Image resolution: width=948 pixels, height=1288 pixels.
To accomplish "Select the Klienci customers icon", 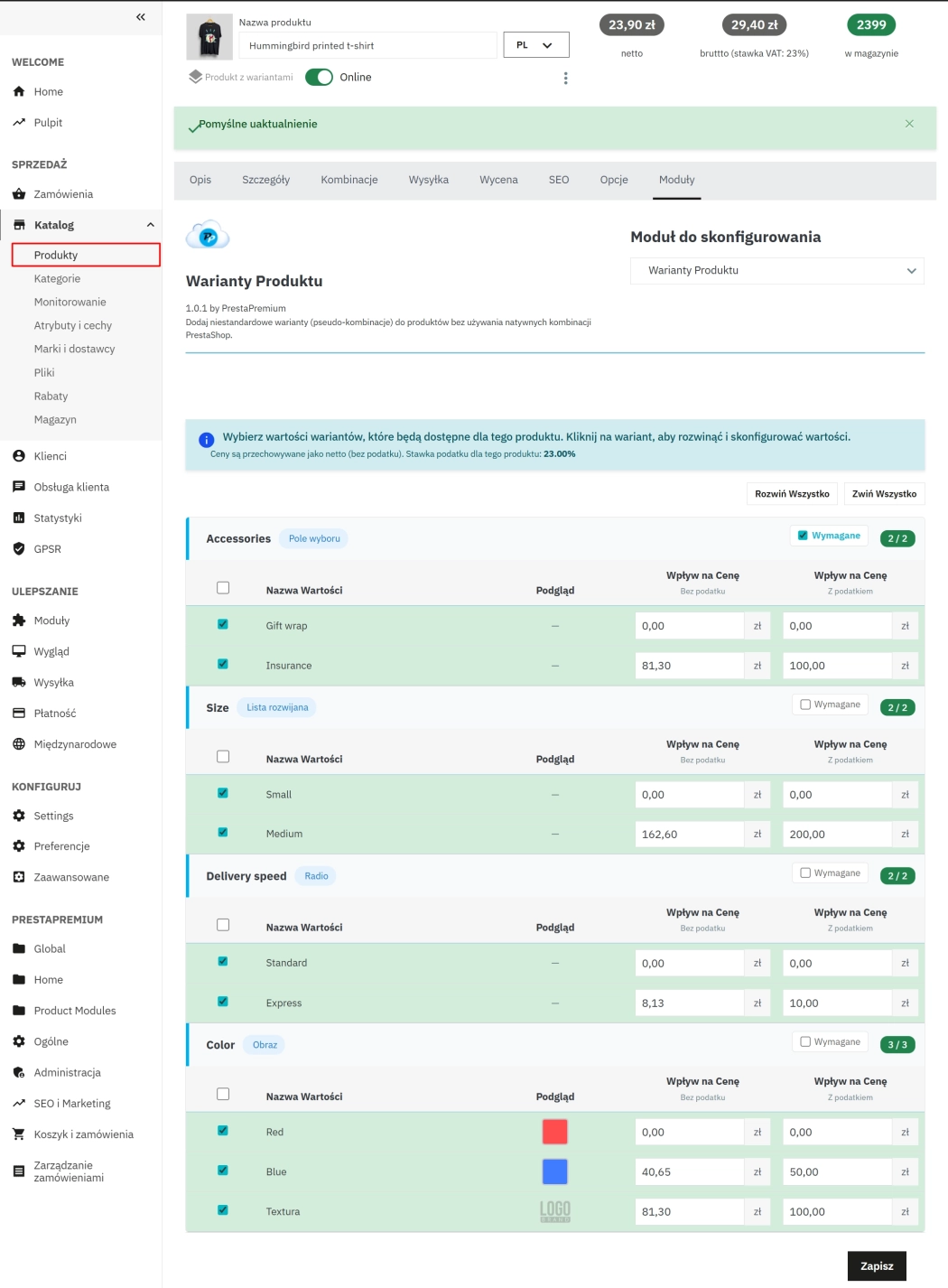I will pos(20,456).
